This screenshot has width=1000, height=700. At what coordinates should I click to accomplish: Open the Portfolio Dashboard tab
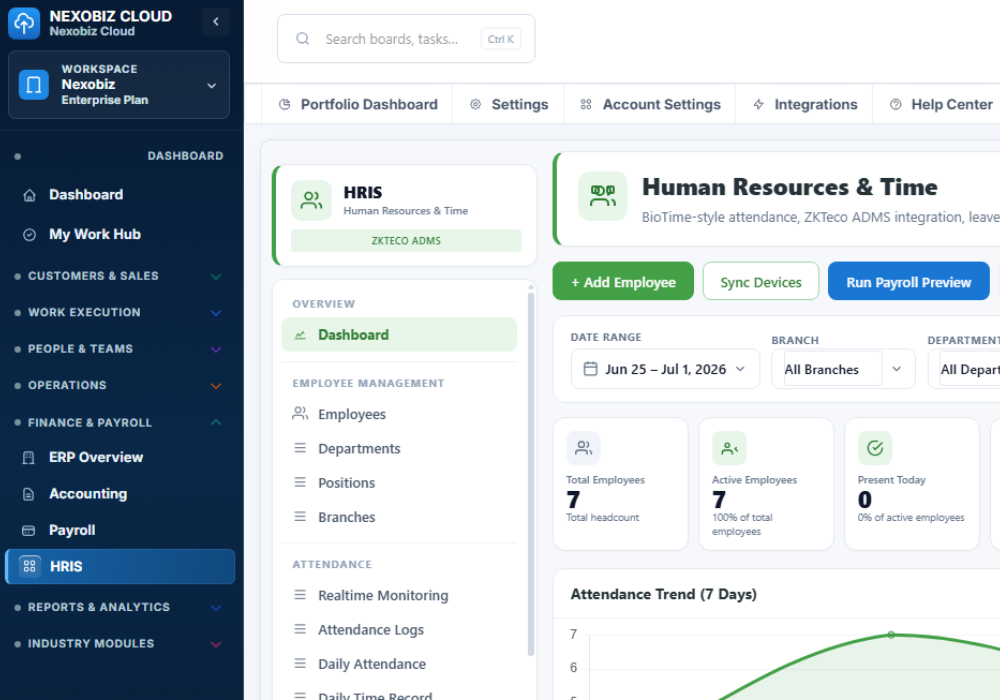click(x=358, y=105)
